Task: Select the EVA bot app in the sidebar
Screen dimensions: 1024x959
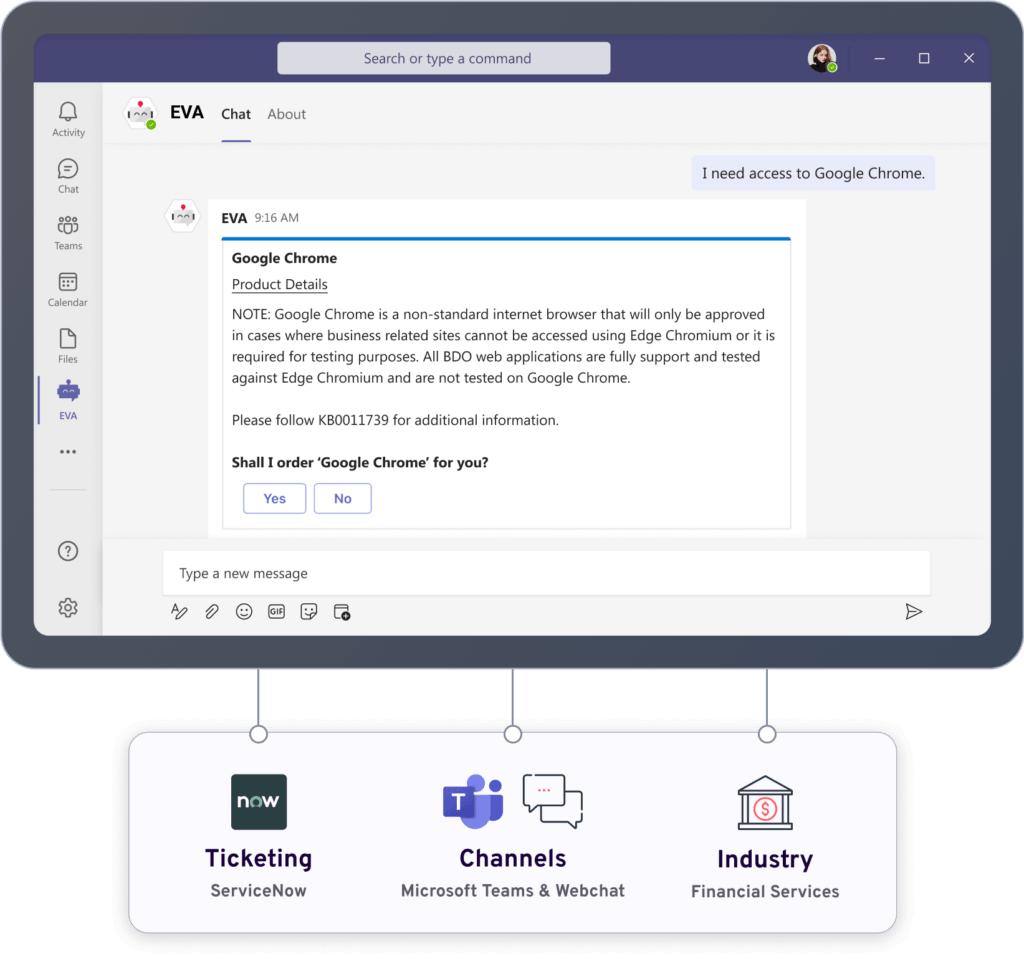Action: tap(67, 399)
